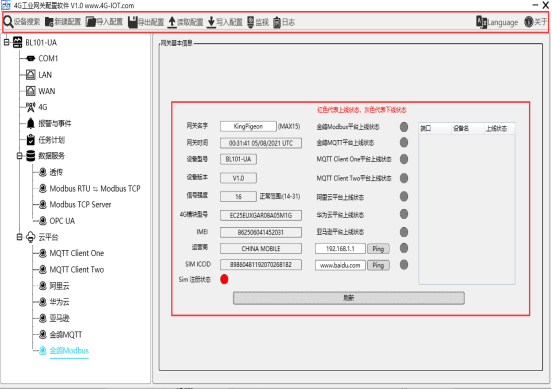Click the 阿里云平台上线状态 label
The width and height of the screenshot is (552, 389).
pyautogui.click(x=340, y=197)
